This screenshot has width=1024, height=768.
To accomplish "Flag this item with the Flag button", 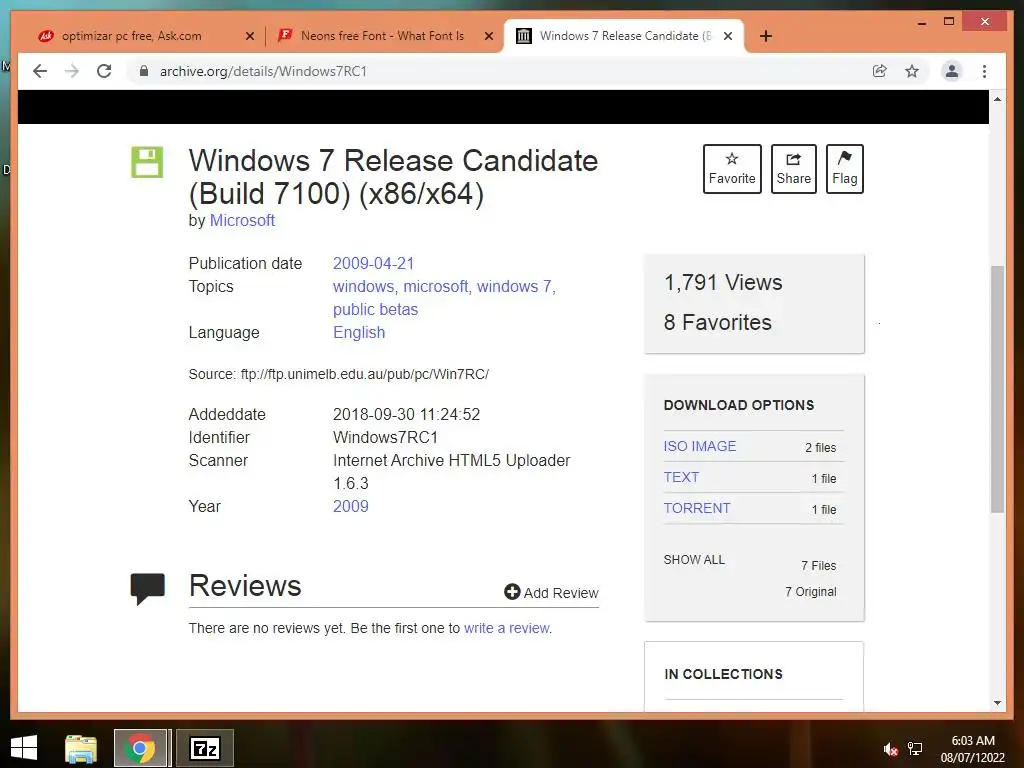I will point(844,168).
